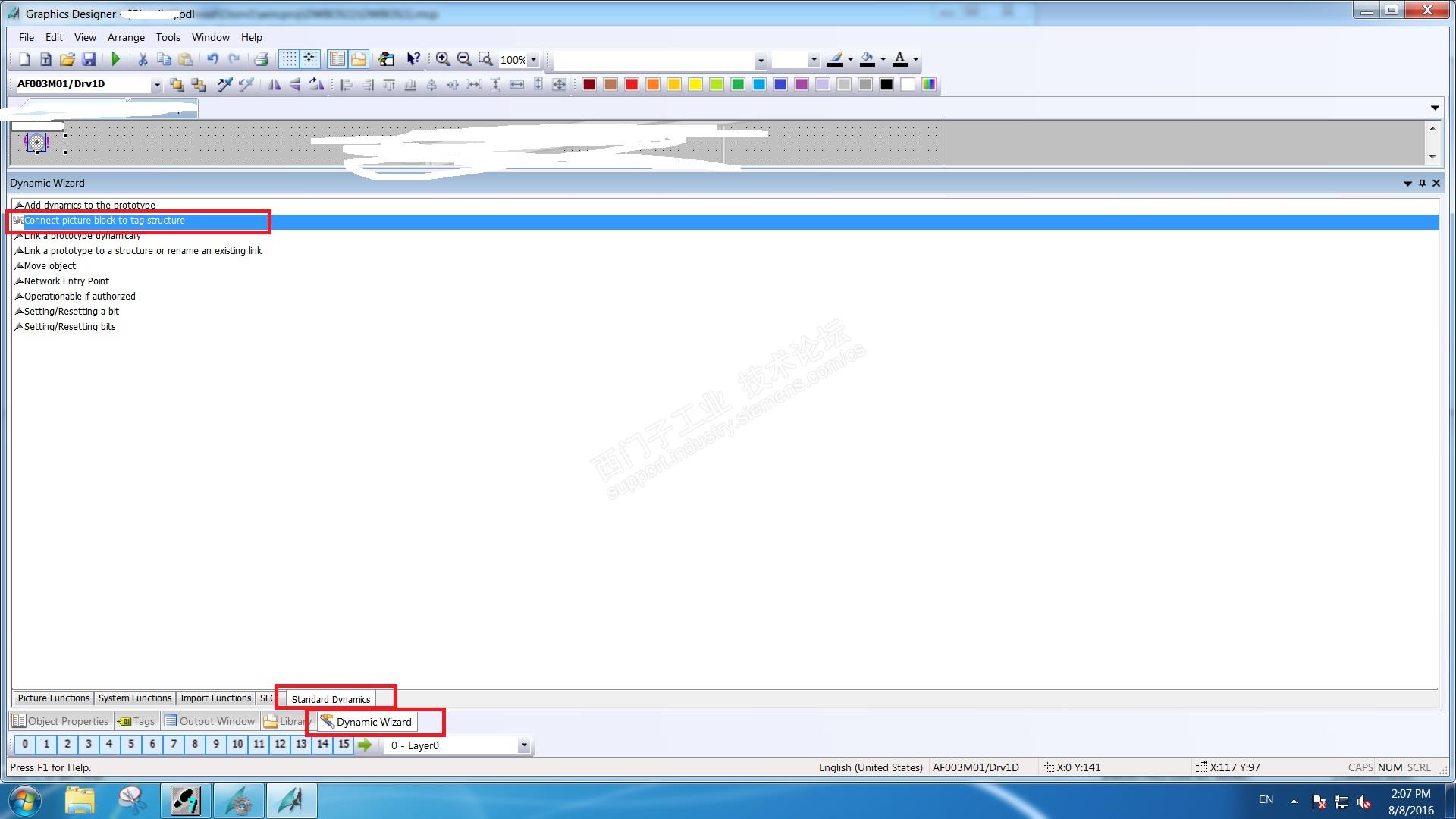Select Setting/Resetting a bit entry
Screen dimensions: 1456x819
(71, 312)
